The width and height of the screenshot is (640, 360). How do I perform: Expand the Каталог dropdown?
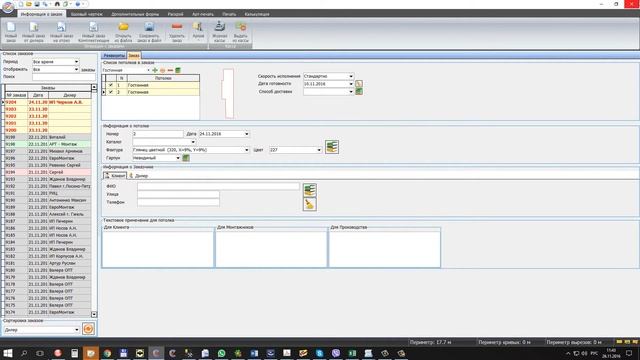pos(193,142)
